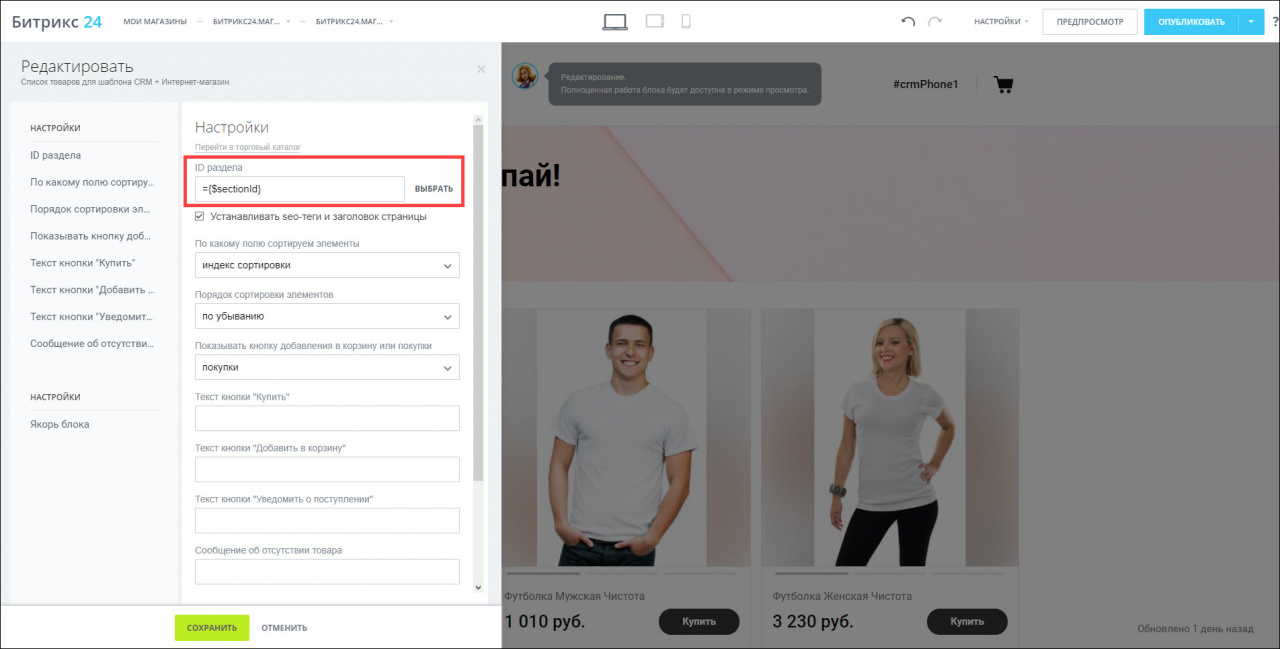Click the Предпросмотр button
Screen dimensions: 1280x649
point(1089,21)
